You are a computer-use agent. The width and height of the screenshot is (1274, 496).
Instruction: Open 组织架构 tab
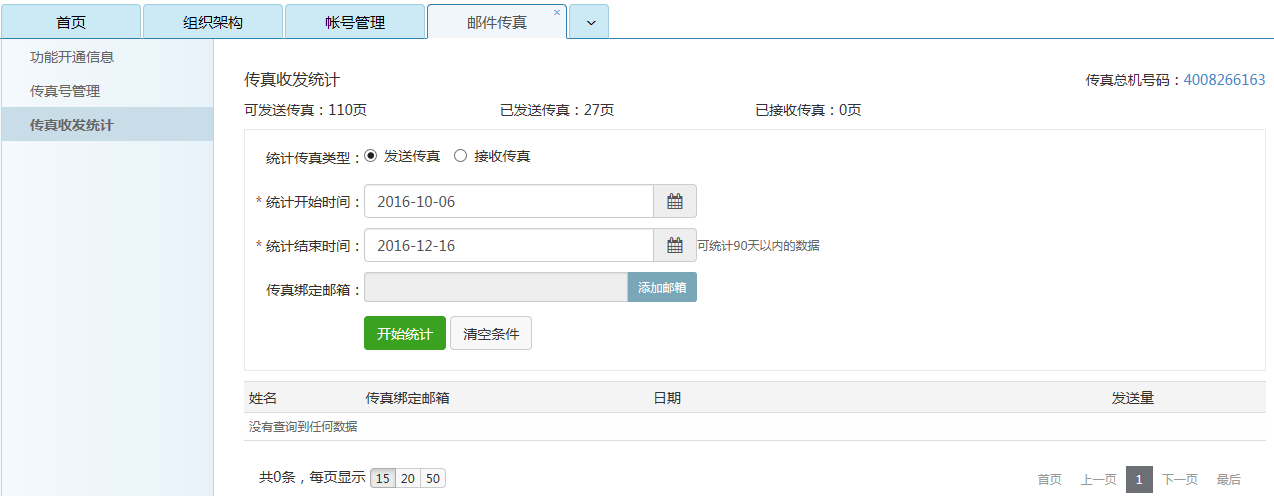click(x=213, y=23)
